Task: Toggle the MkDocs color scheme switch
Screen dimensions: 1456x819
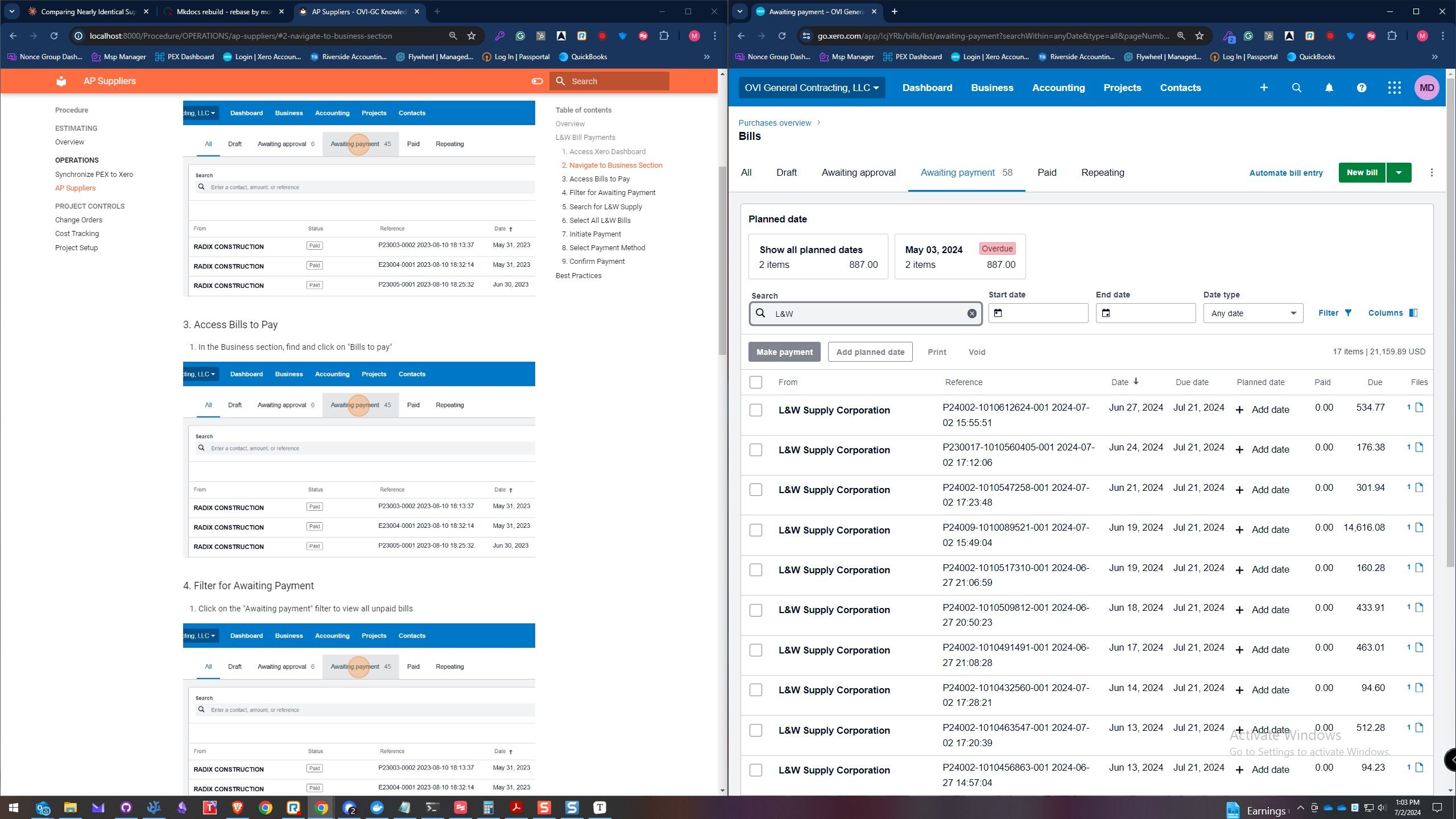Action: coord(537,81)
